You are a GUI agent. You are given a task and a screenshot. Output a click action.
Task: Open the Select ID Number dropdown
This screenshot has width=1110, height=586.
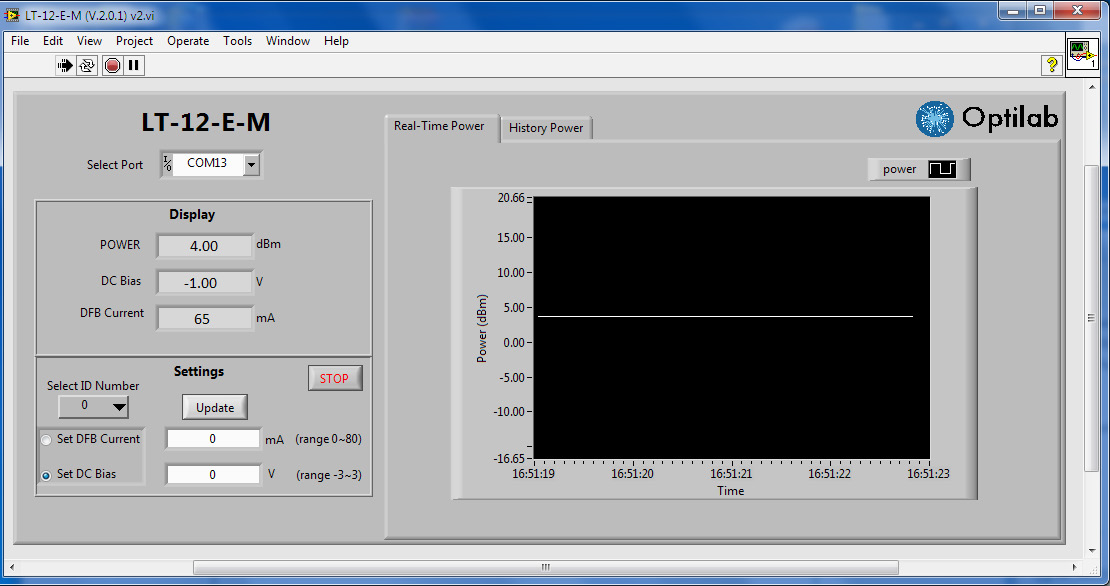(x=93, y=406)
